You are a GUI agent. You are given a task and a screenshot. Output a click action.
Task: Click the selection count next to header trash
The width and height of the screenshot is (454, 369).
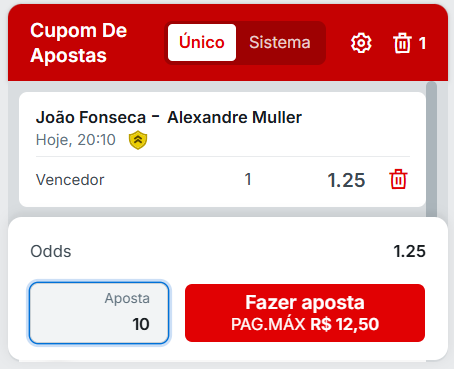click(422, 43)
